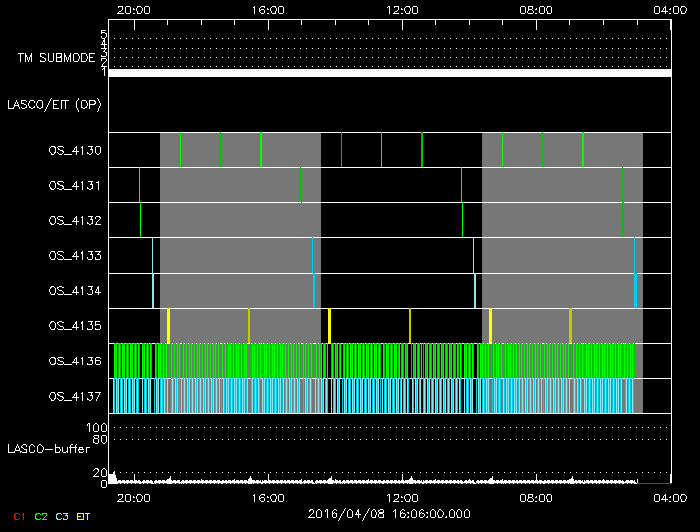Click the EIT legend entry

[83, 516]
